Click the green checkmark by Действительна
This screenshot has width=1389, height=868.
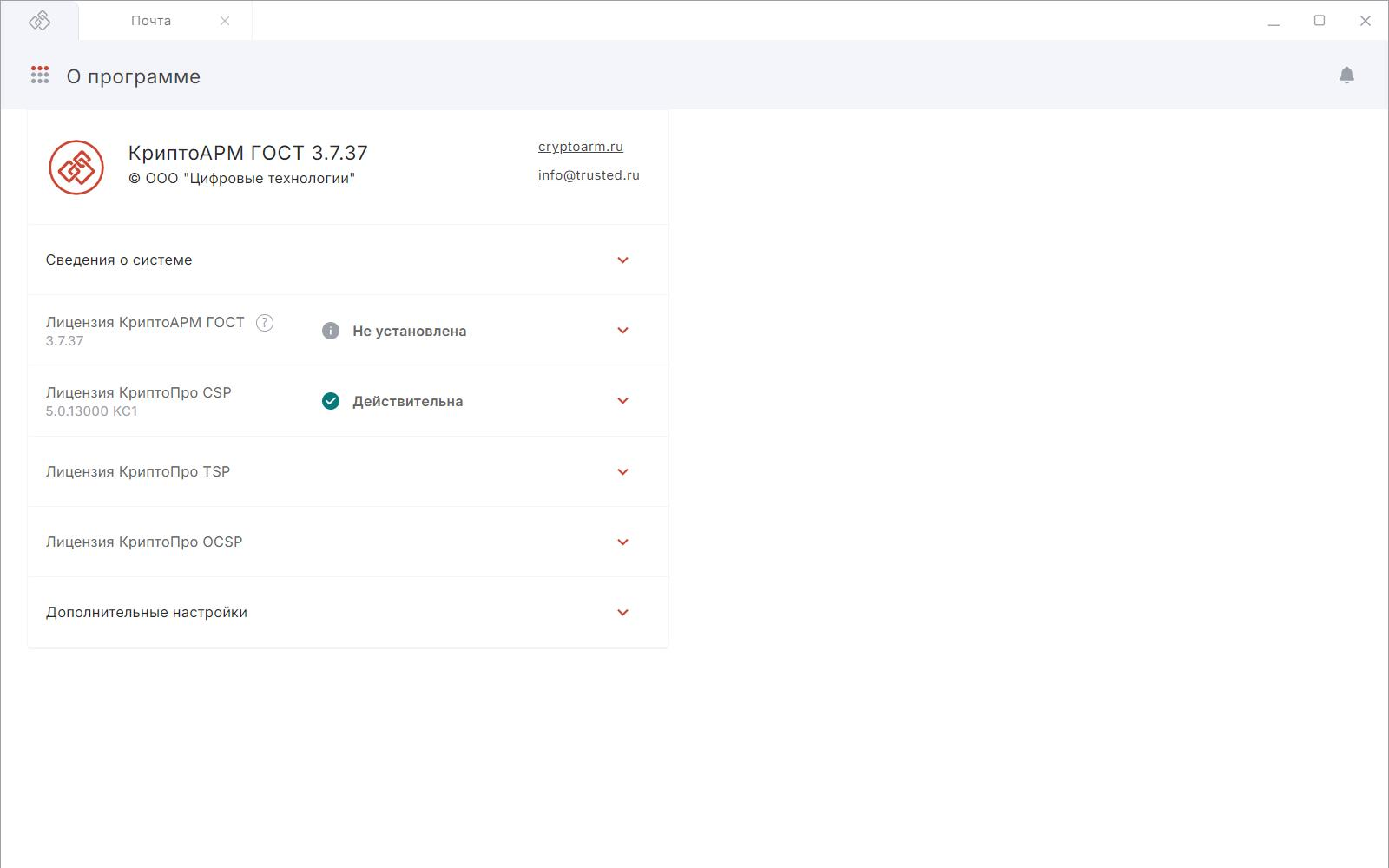(331, 401)
